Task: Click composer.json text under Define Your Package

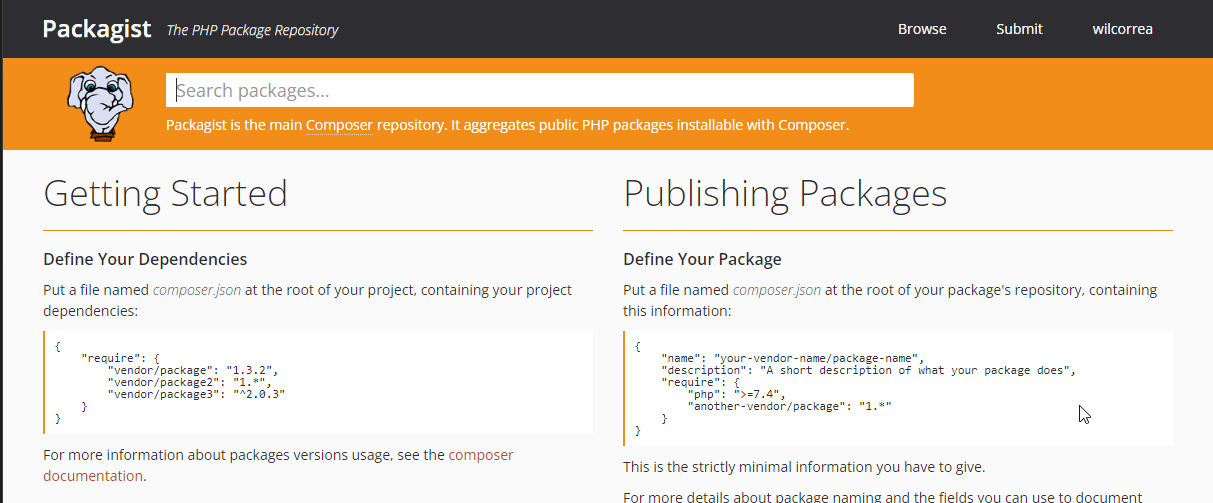Action: (x=777, y=290)
